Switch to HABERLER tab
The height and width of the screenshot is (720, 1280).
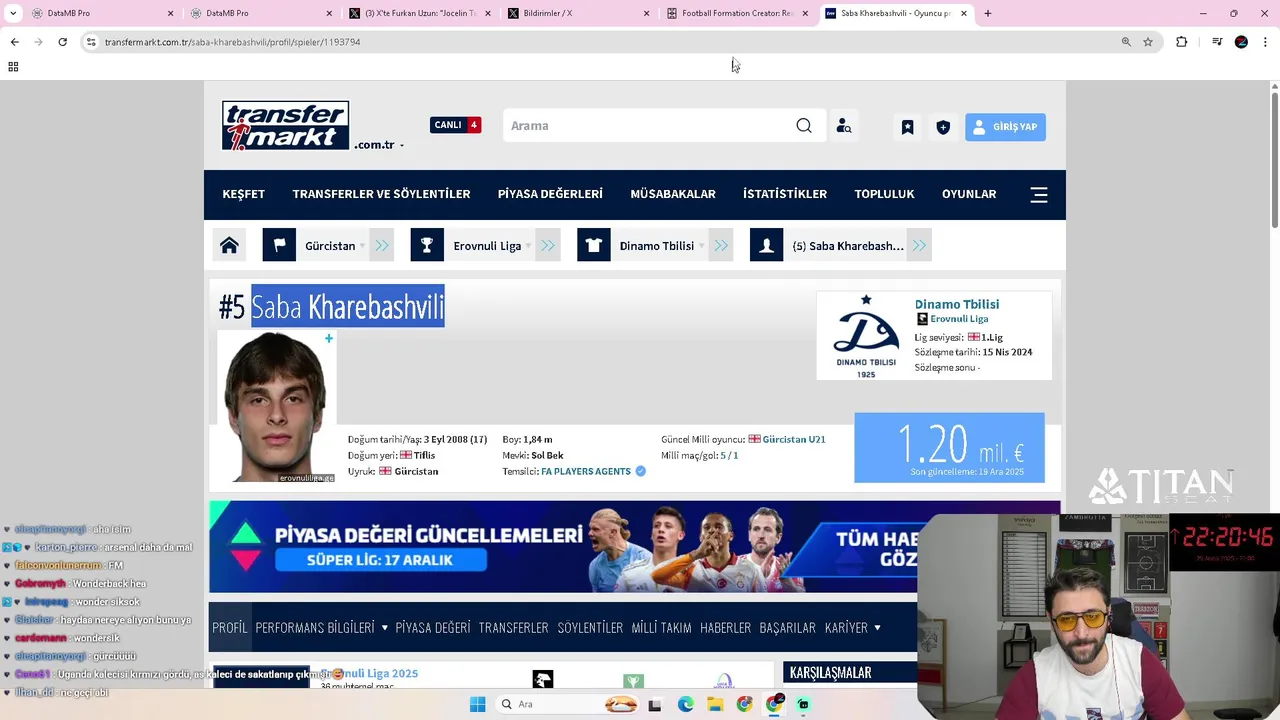[x=726, y=628]
